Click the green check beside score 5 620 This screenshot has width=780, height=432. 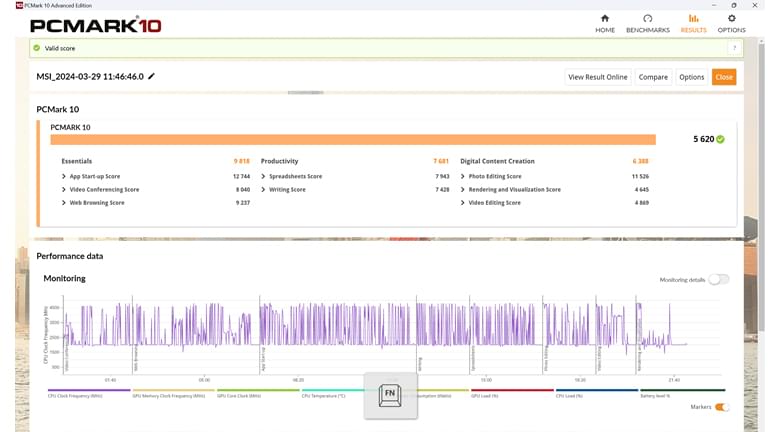720,139
